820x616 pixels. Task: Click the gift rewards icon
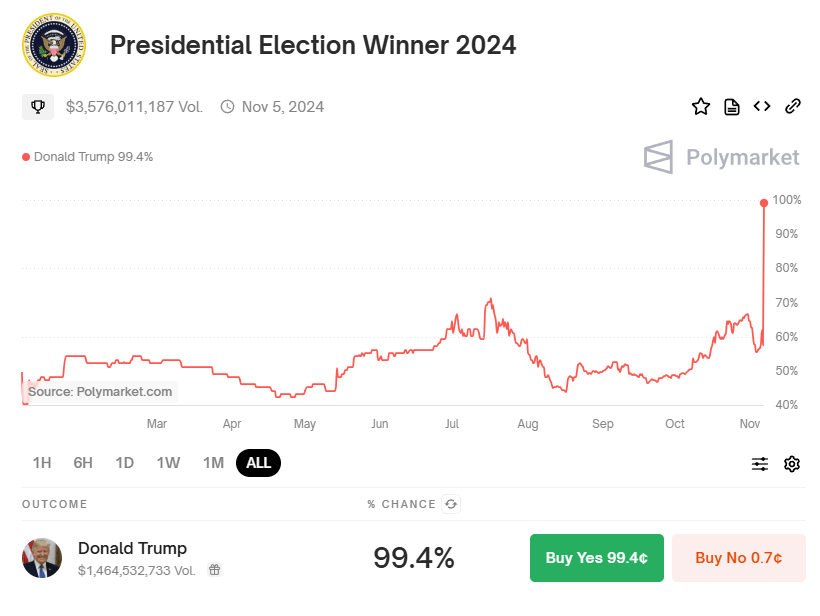pyautogui.click(x=214, y=570)
